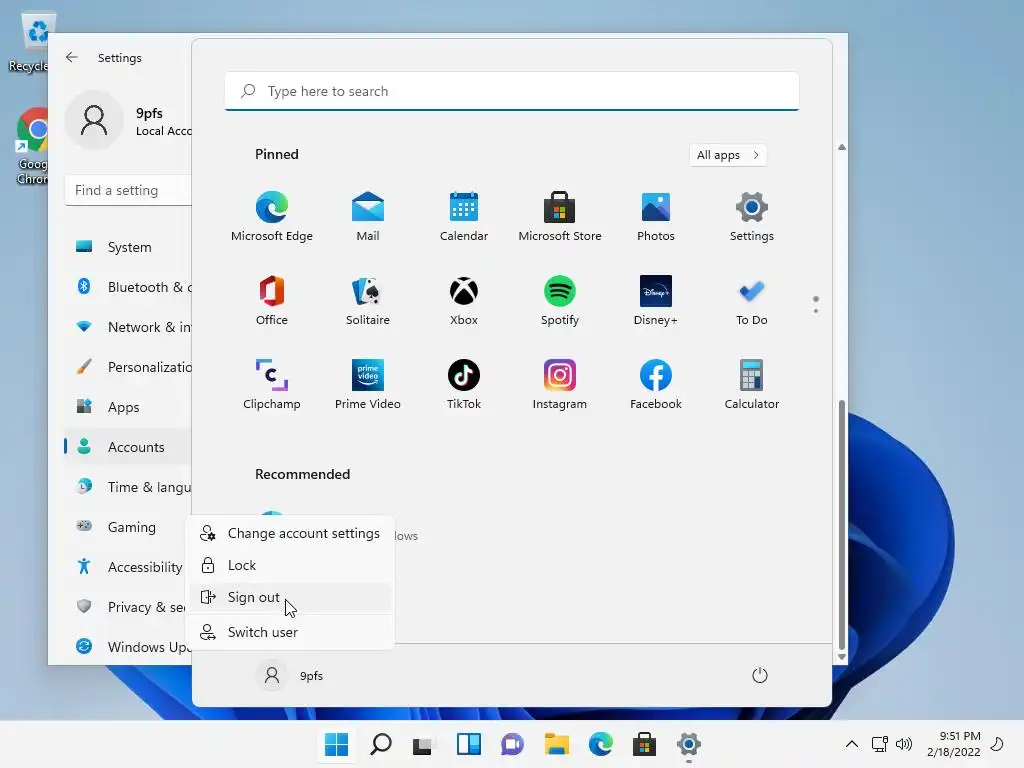This screenshot has height=768, width=1024.
Task: Click the Google Chrome desktop shortcut
Action: [32, 146]
